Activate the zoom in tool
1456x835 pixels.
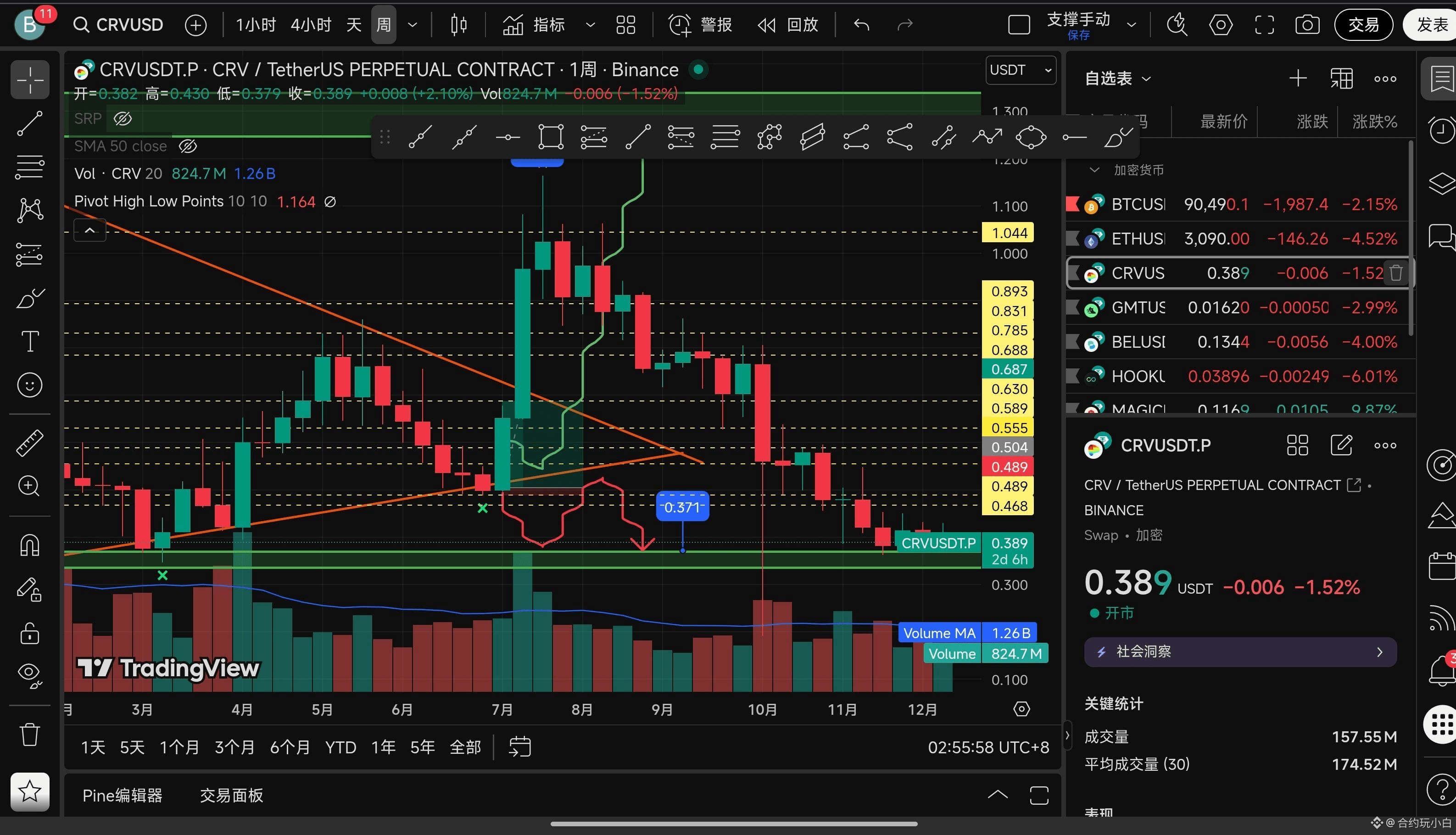coord(30,486)
